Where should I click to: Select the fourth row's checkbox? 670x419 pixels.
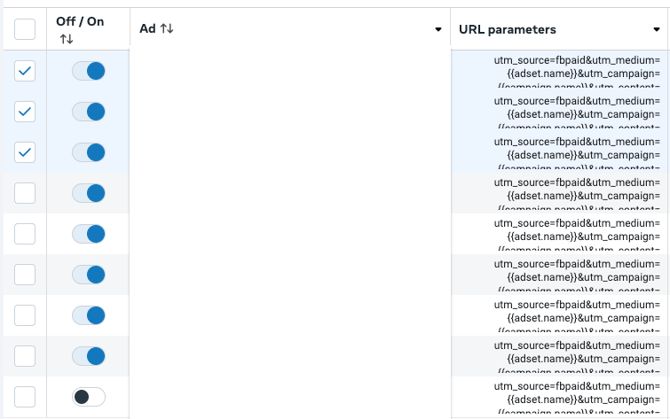(25, 193)
